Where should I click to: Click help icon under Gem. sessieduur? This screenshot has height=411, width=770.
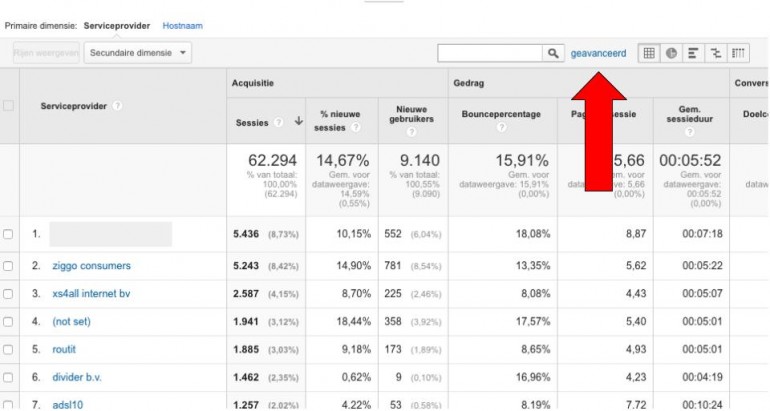[689, 132]
